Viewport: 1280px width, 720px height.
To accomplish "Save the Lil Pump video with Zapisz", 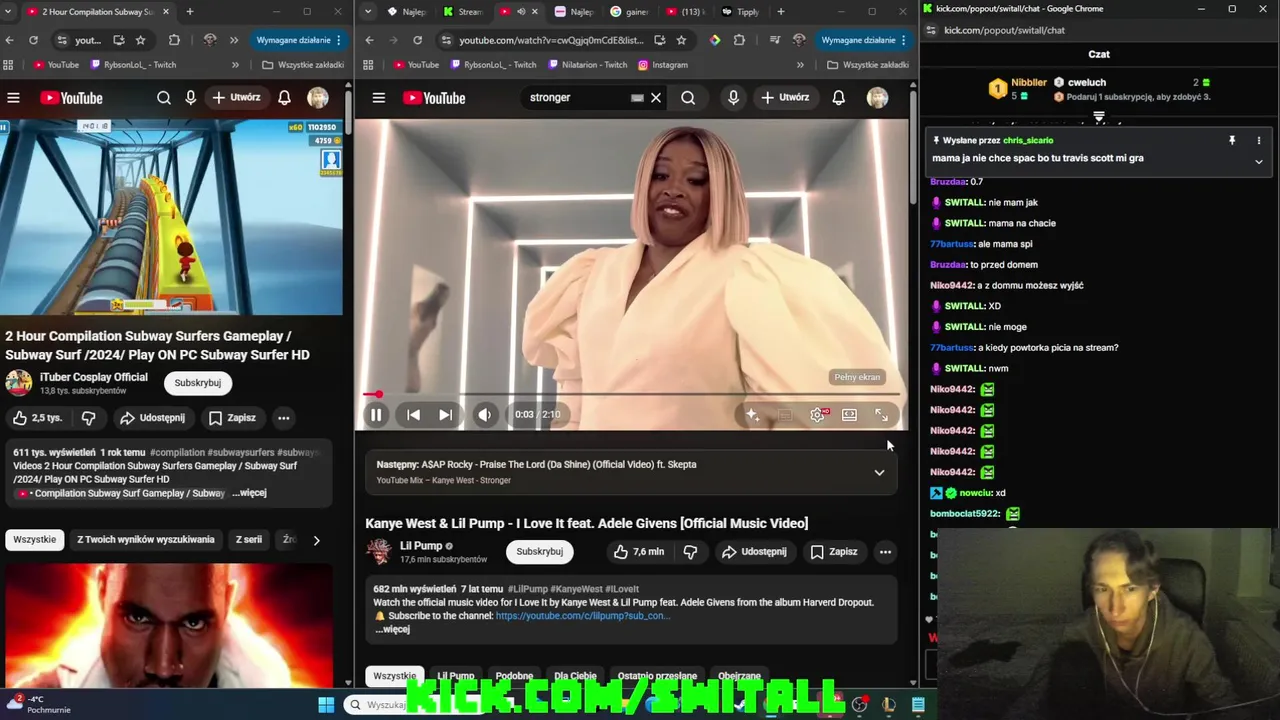I will 833,552.
